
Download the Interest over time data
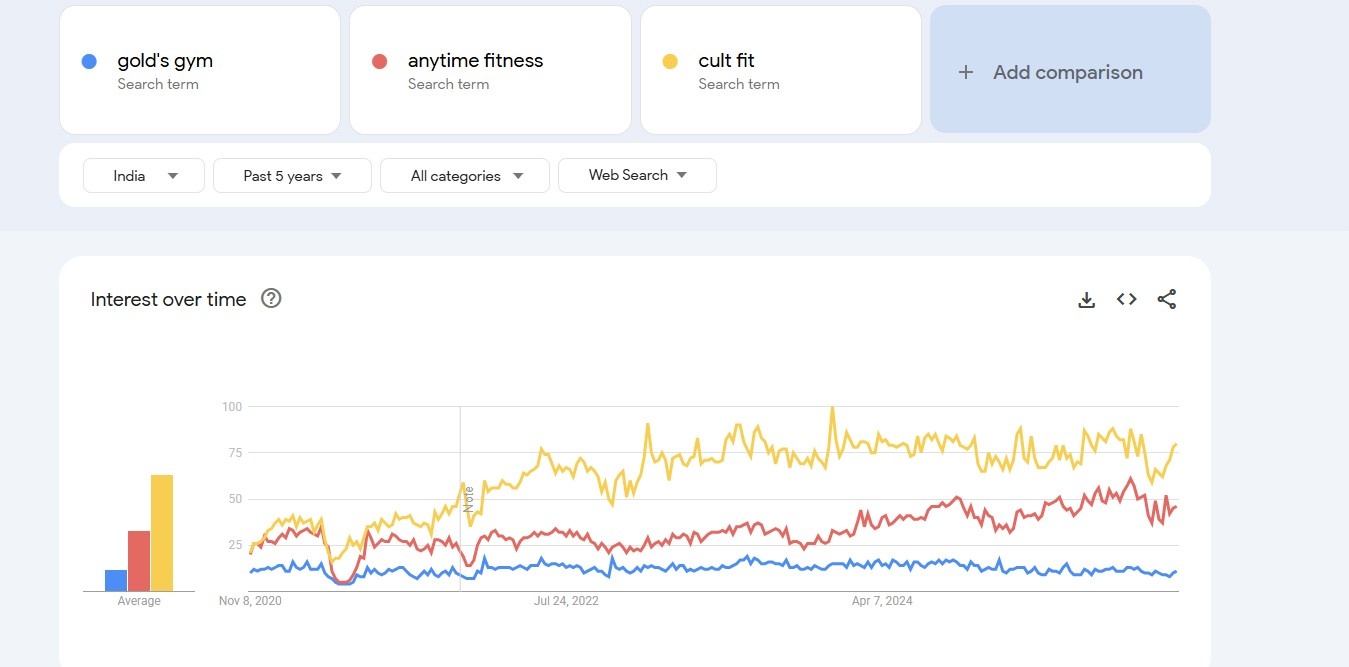click(x=1086, y=299)
